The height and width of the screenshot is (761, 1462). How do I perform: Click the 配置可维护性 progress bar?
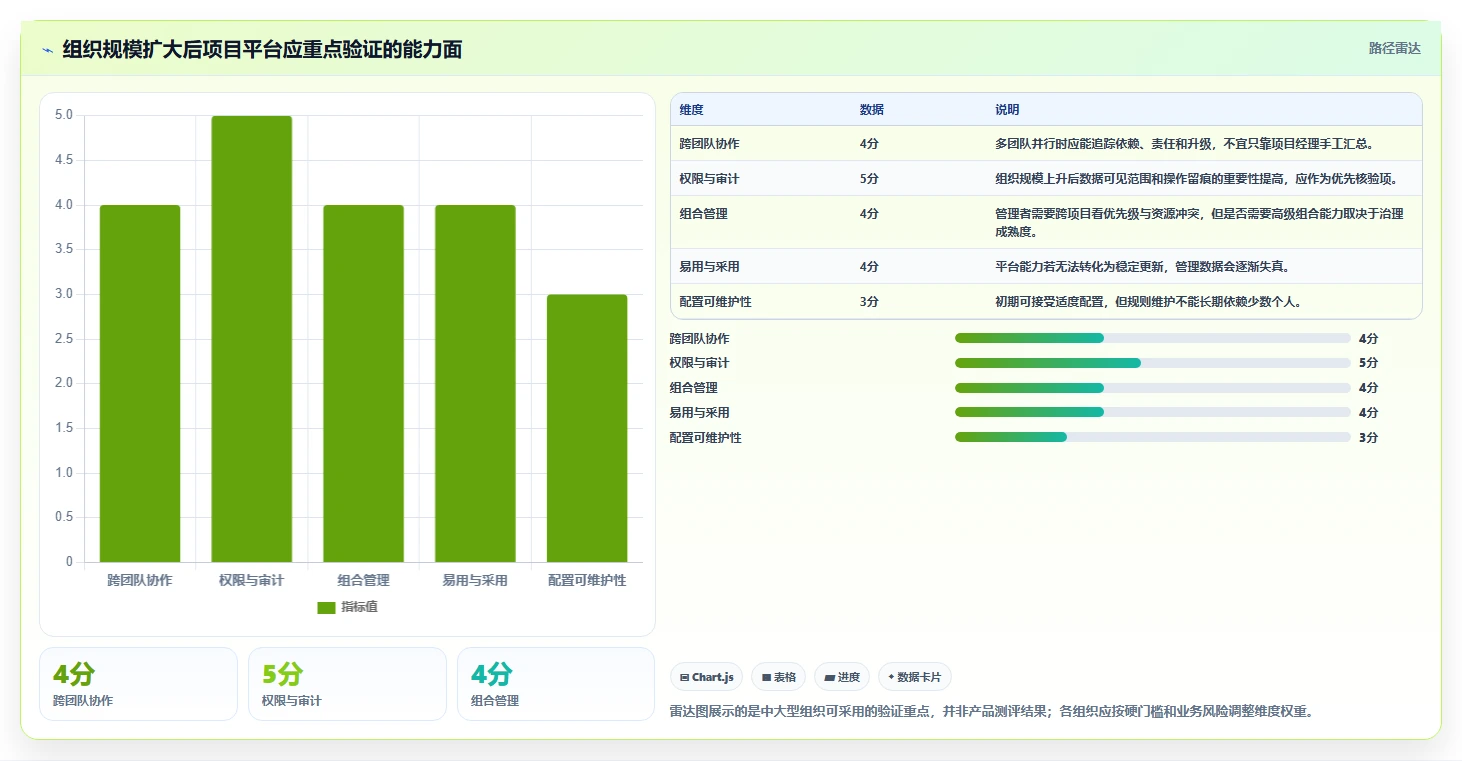pyautogui.click(x=1153, y=437)
